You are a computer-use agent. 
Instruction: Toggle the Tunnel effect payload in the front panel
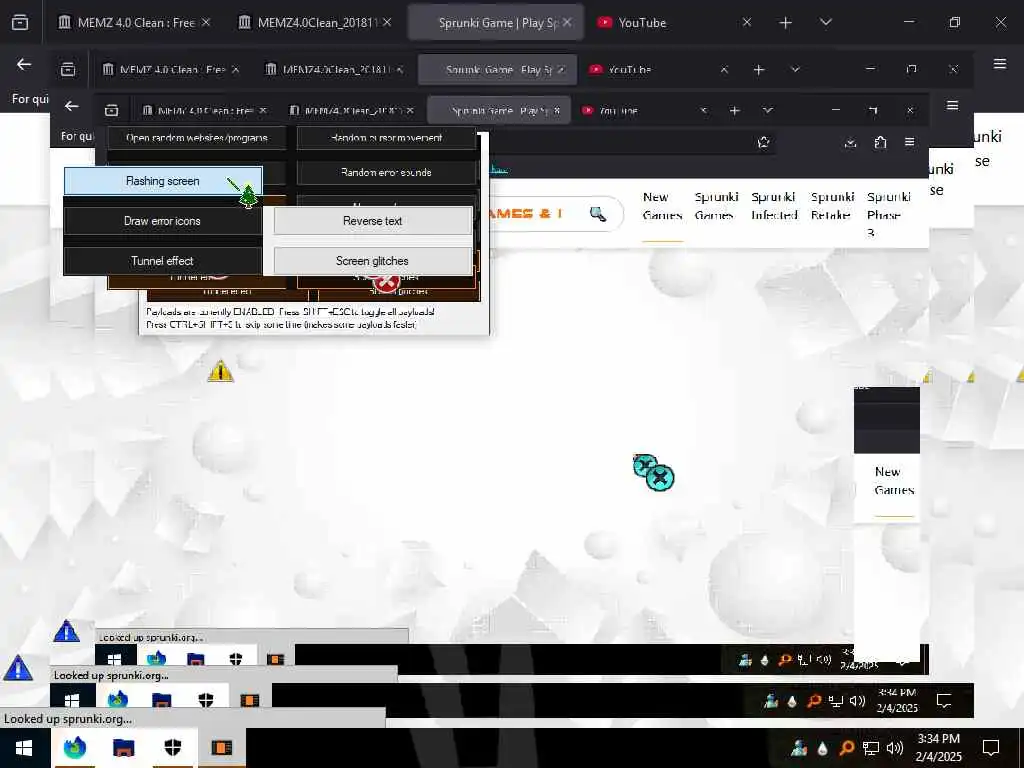(163, 261)
